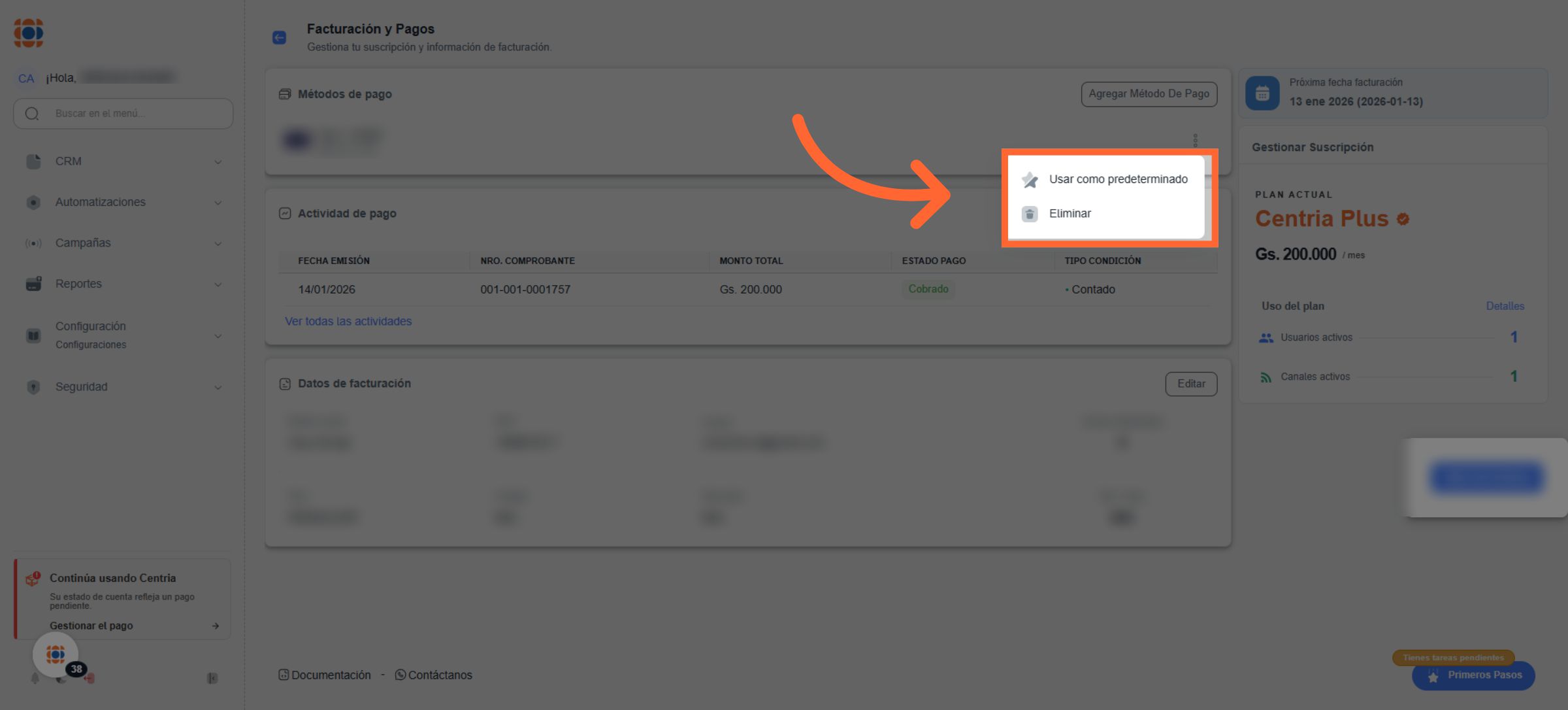
Task: Expand the Reportes menu chevron
Action: point(218,284)
